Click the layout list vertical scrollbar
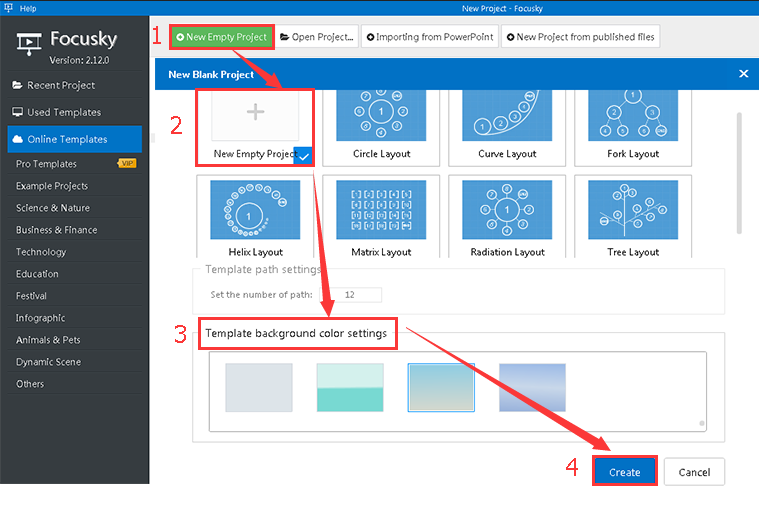Image resolution: width=759 pixels, height=515 pixels. click(739, 173)
